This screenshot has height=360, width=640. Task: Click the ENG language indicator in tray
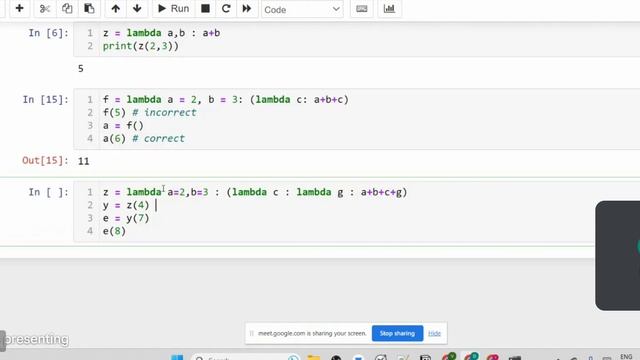tap(626, 357)
